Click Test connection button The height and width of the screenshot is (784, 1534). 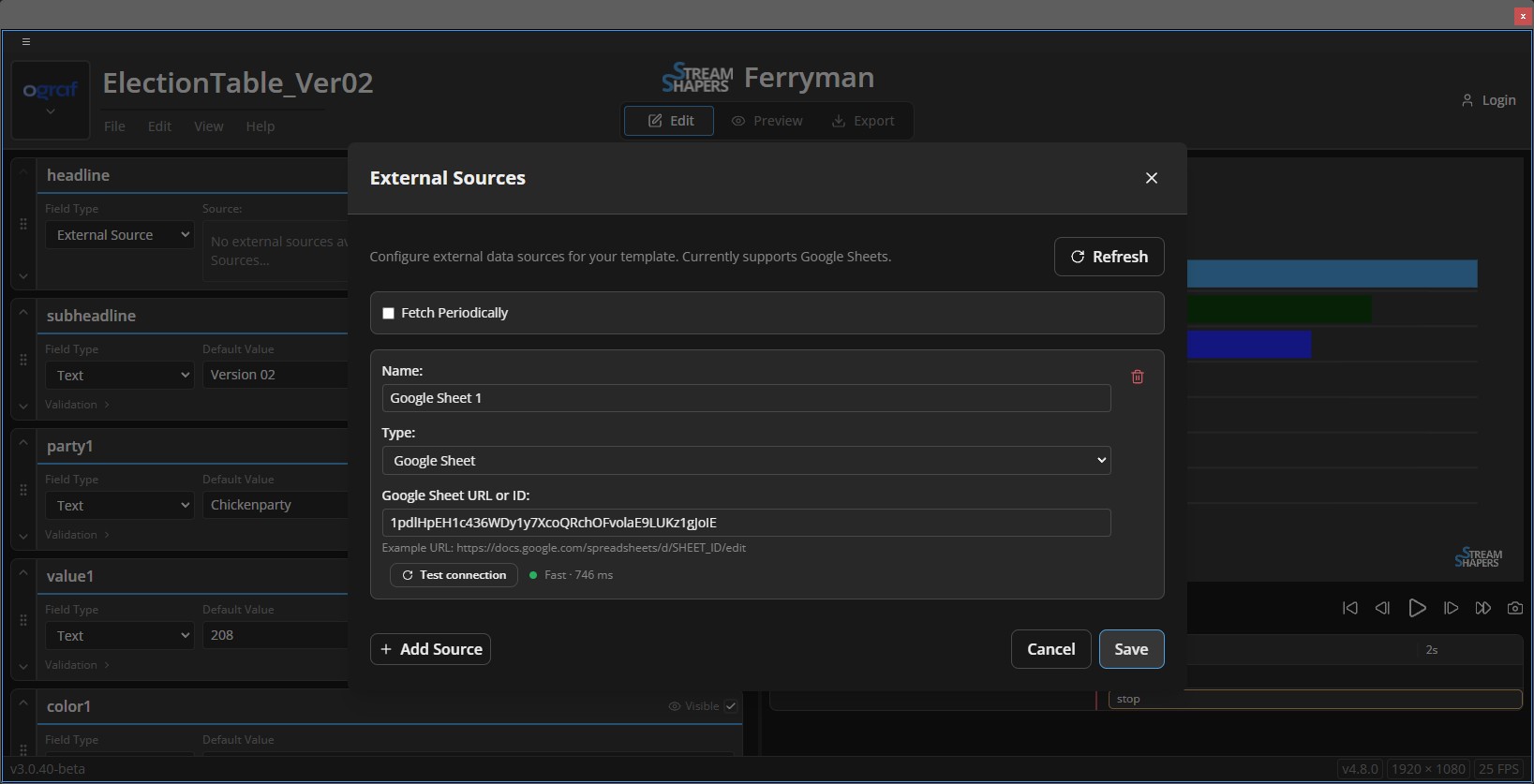454,575
